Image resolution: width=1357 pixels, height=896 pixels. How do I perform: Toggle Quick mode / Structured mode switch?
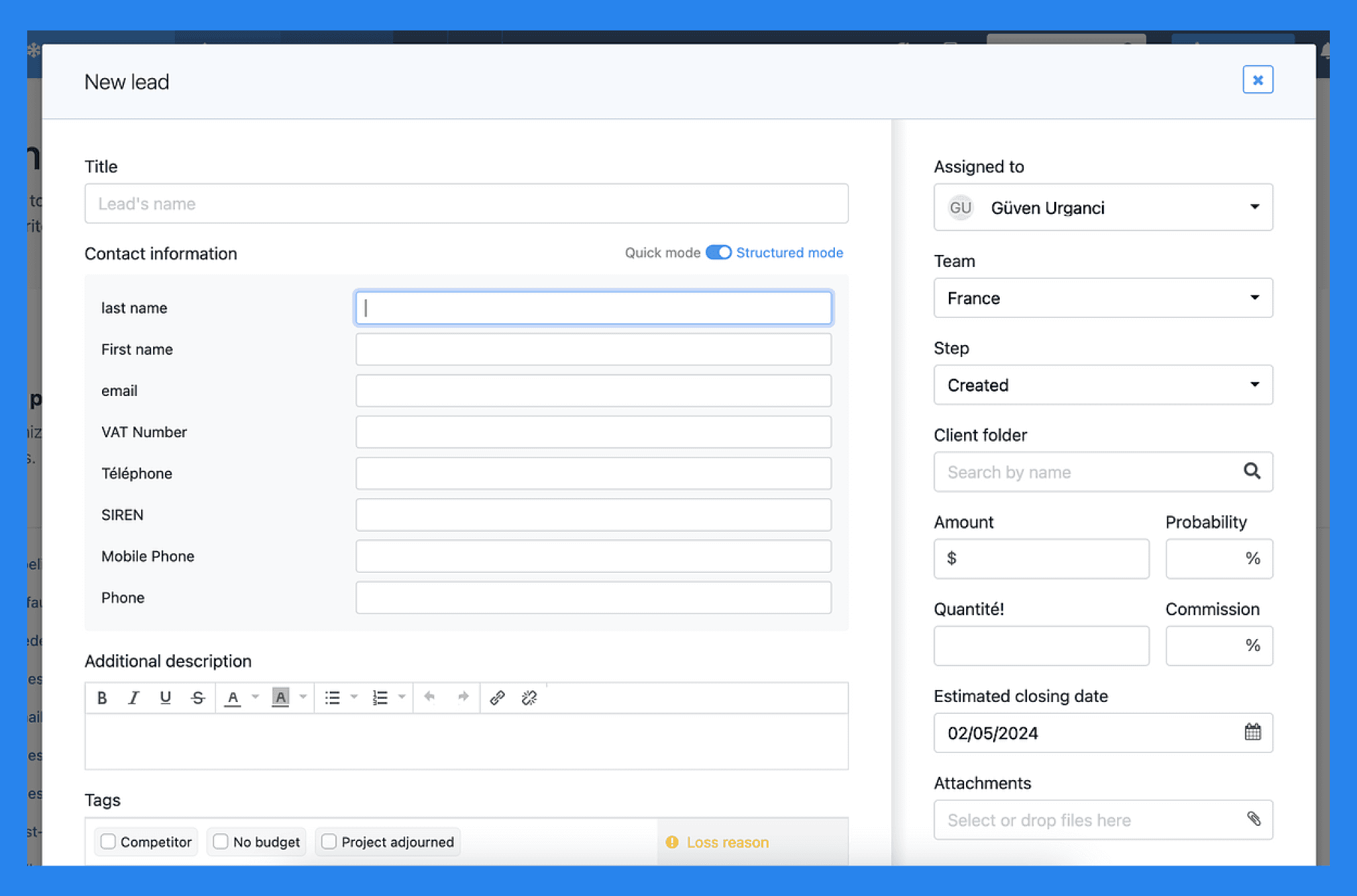point(718,252)
